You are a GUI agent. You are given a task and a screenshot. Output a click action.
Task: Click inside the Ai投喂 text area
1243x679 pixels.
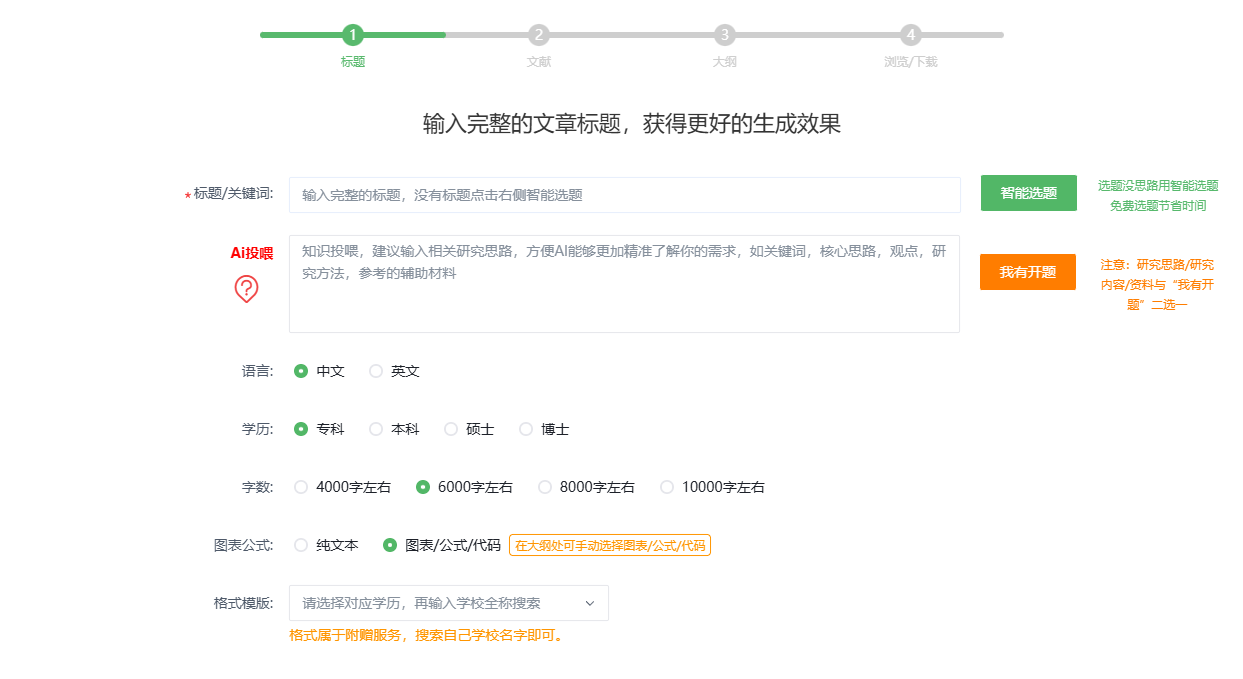[x=624, y=283]
